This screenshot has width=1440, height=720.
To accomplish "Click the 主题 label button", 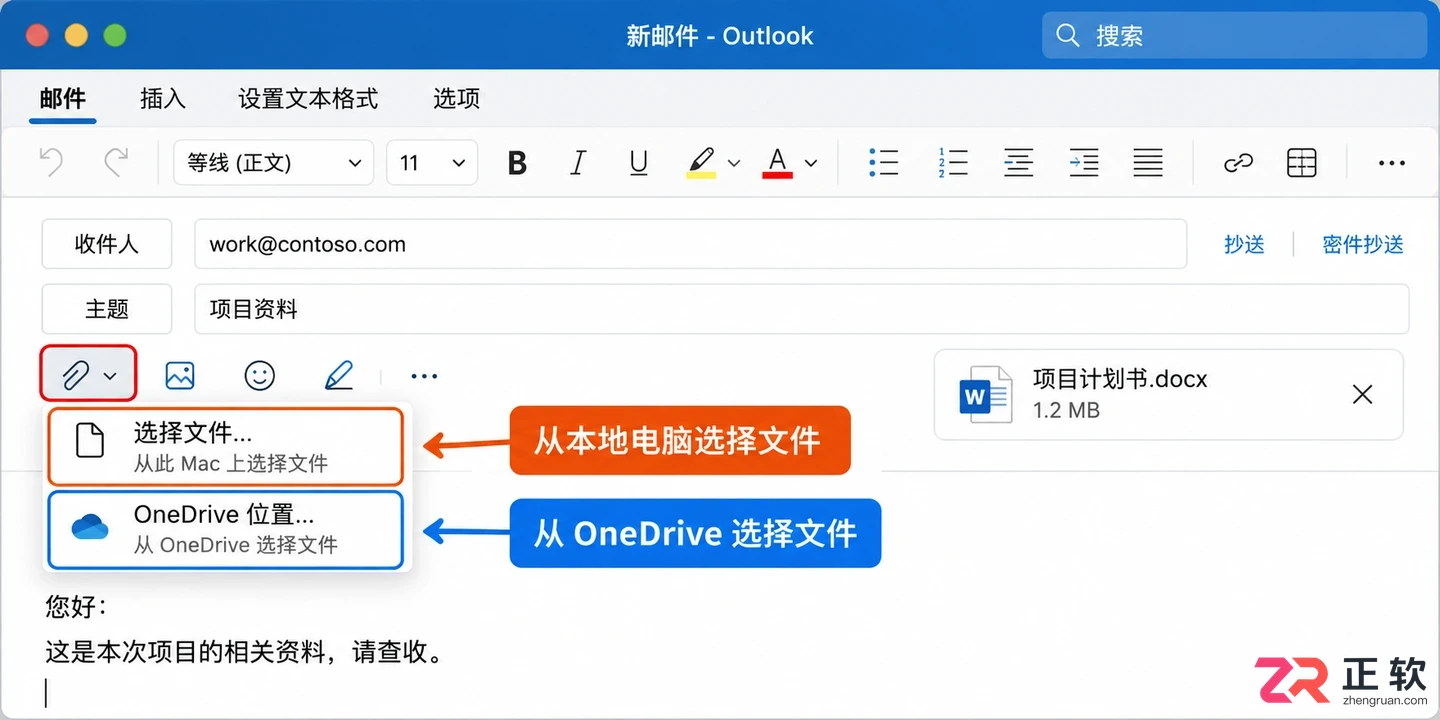I will [x=107, y=309].
